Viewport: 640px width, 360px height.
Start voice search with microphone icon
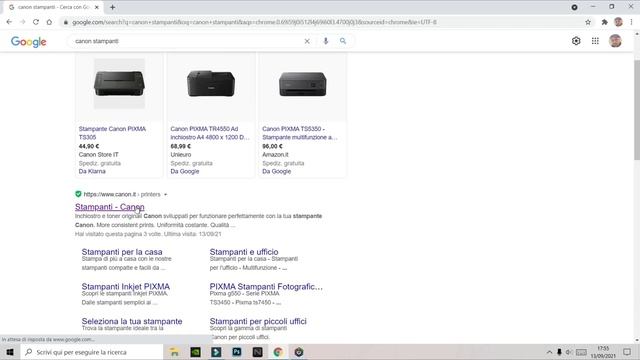pos(326,41)
